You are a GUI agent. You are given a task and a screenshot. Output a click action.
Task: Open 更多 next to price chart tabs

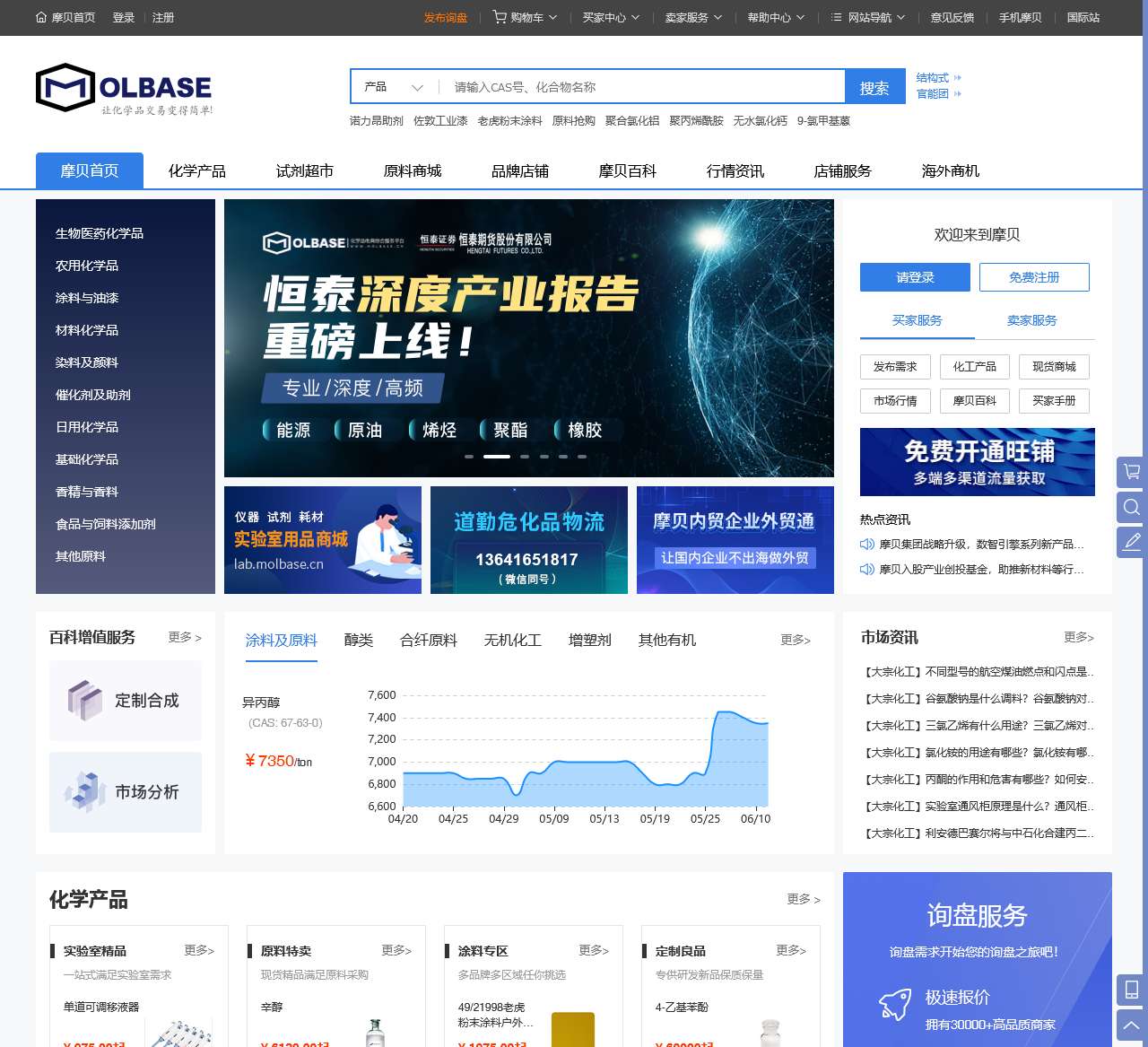click(796, 640)
